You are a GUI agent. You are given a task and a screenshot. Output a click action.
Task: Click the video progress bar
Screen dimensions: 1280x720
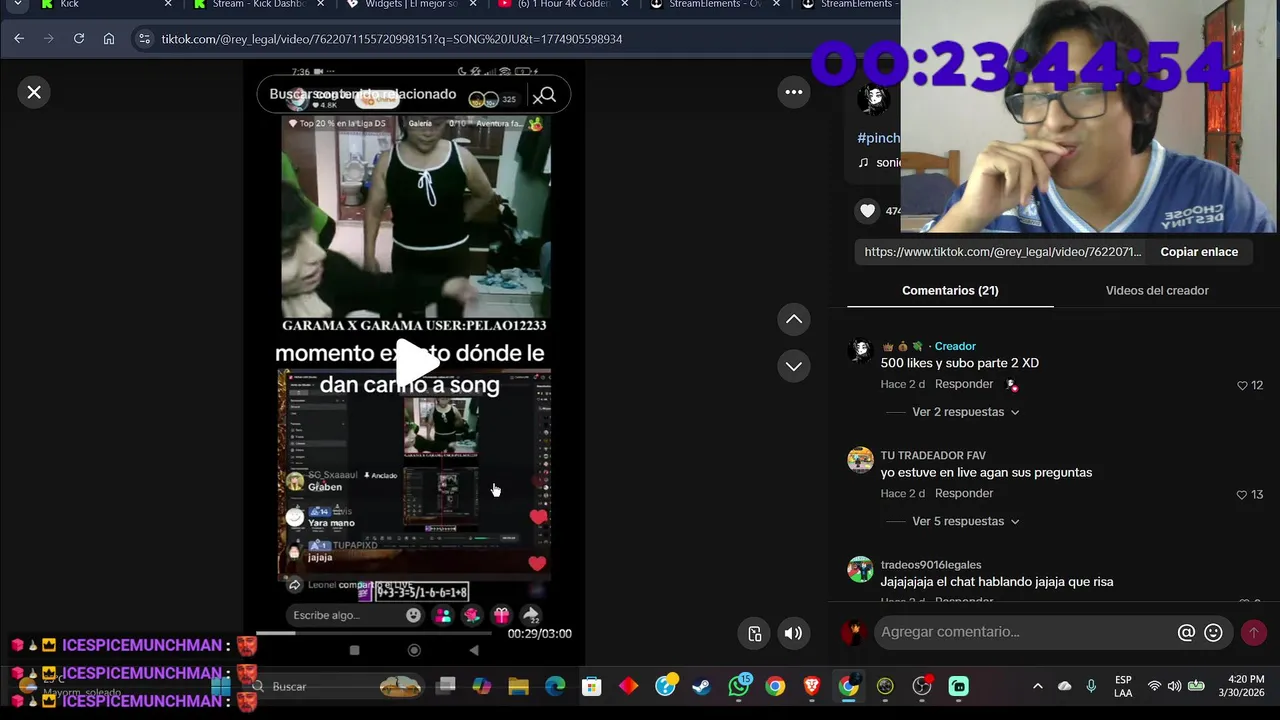(374, 632)
